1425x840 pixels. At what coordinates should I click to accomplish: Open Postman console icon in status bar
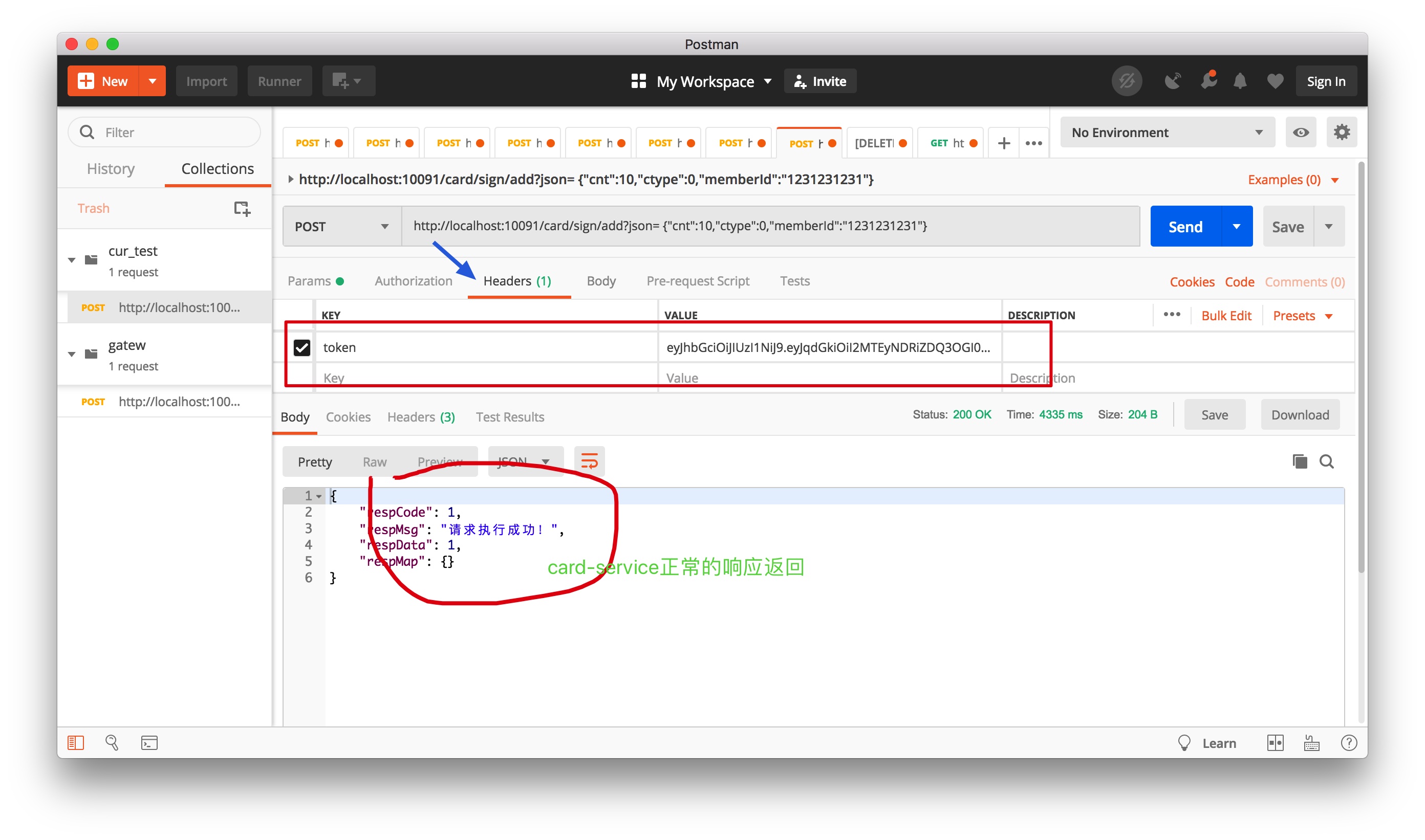pos(149,743)
